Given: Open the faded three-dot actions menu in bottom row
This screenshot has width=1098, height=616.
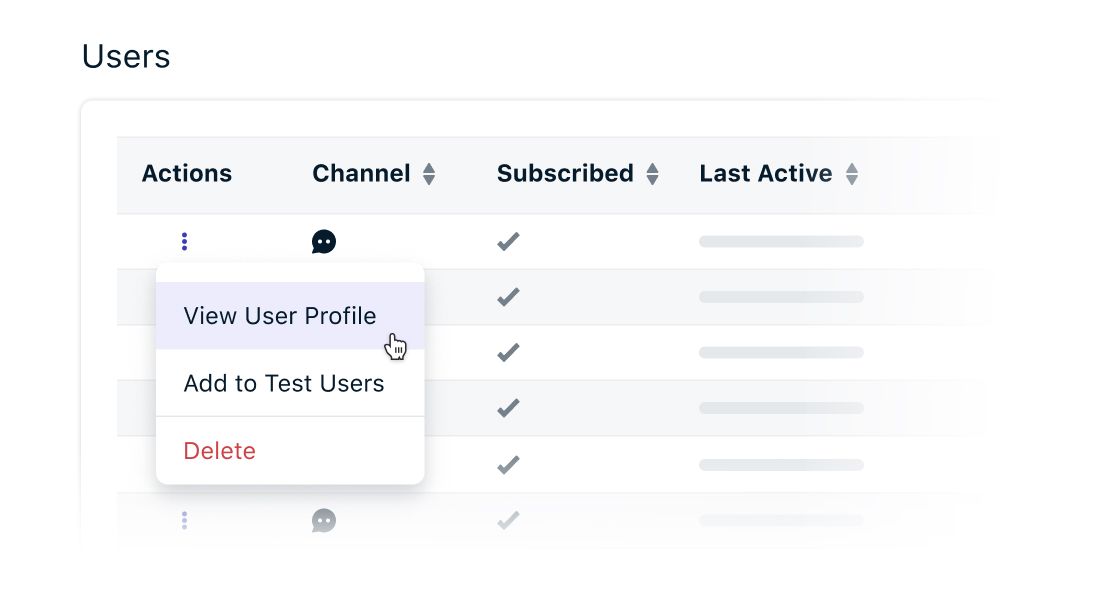Looking at the screenshot, I should click(184, 520).
